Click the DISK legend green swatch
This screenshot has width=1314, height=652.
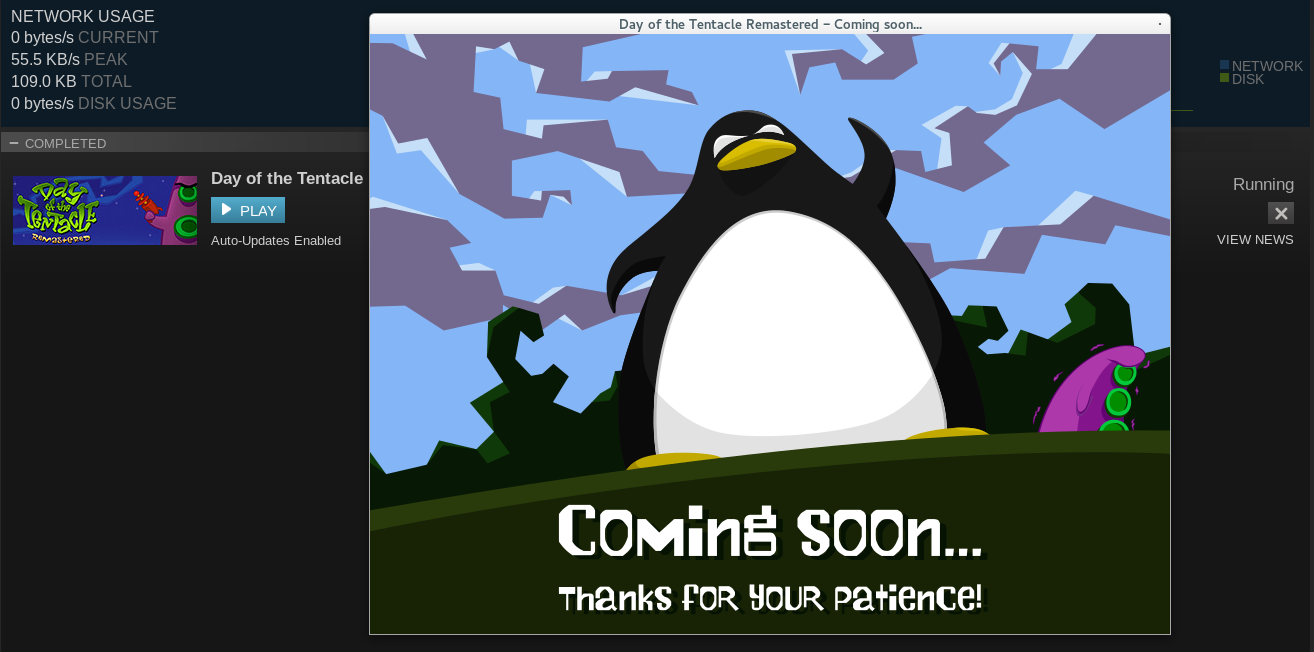[1224, 78]
